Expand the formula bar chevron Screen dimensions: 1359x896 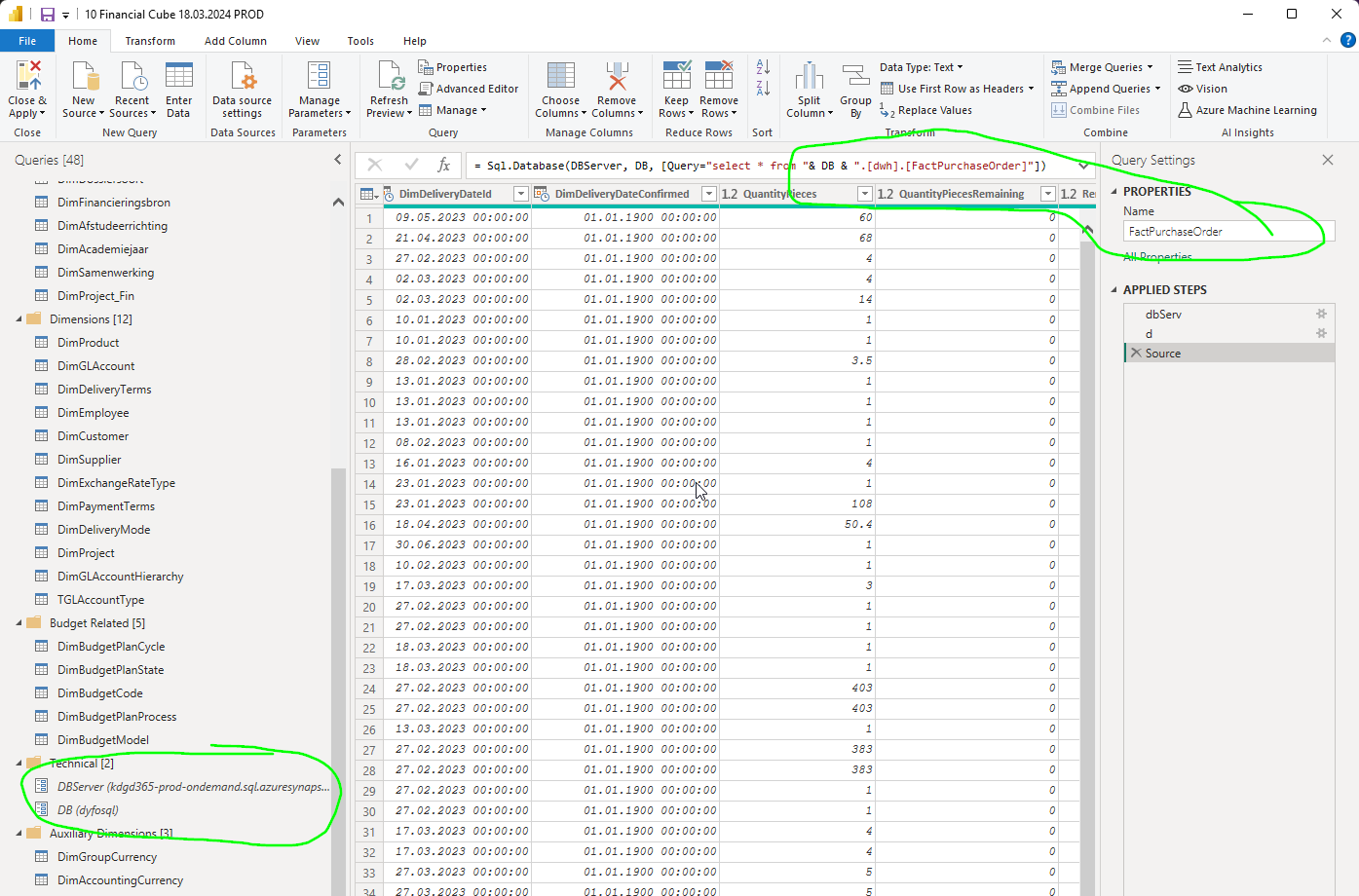tap(1083, 165)
